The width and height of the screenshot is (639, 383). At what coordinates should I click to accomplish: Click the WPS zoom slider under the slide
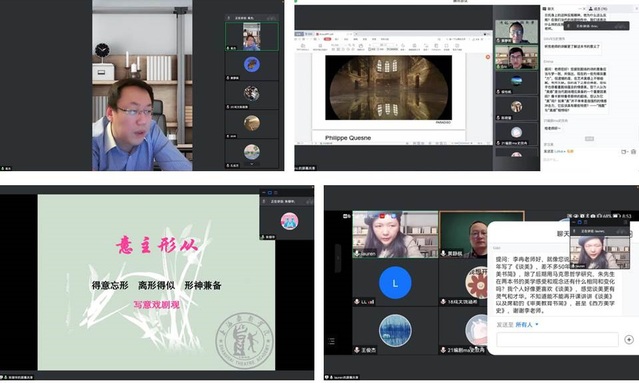point(461,143)
